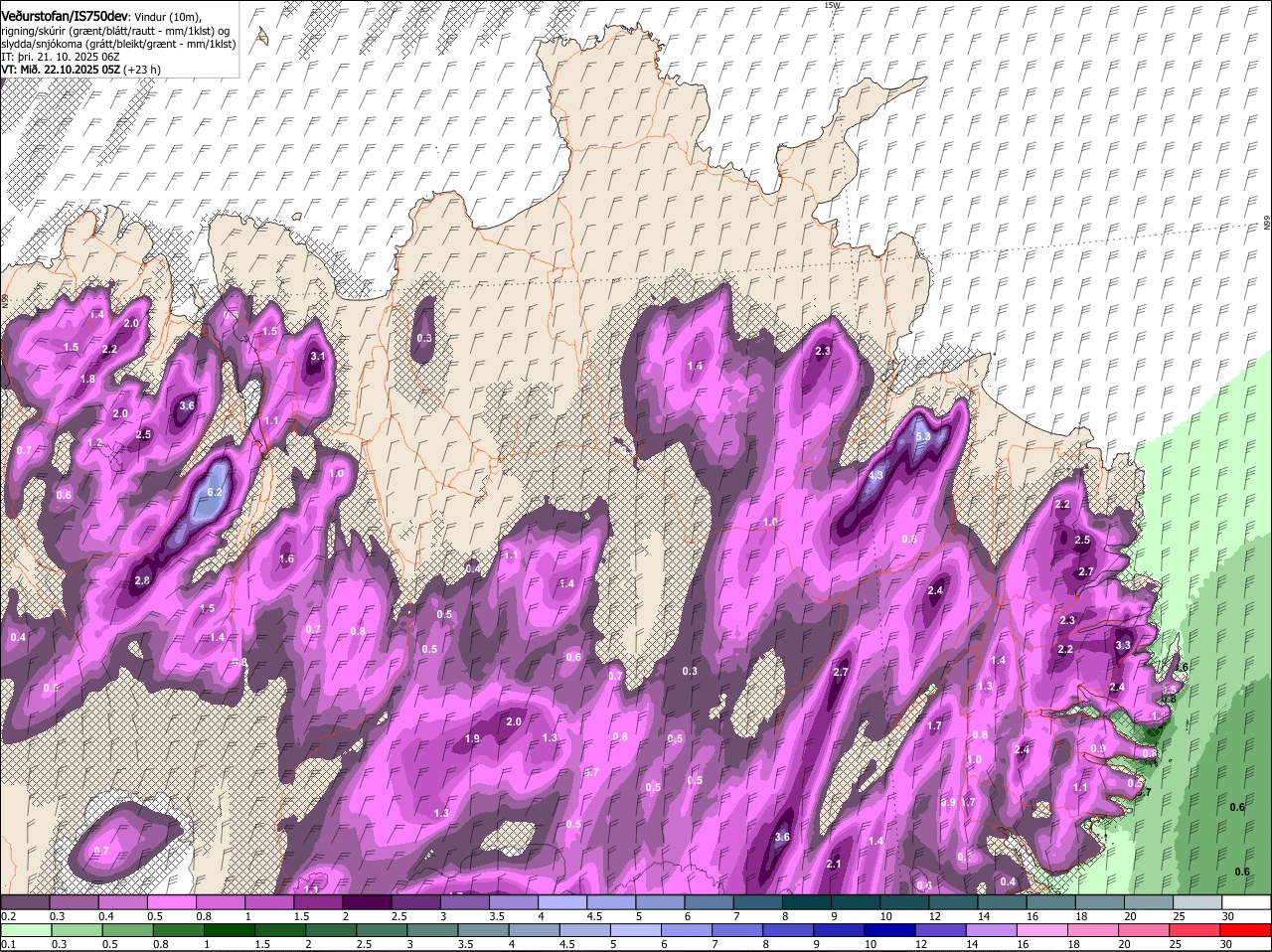Click the '15W' longitude label at the top of the map
1272x952 pixels.
[832, 5]
